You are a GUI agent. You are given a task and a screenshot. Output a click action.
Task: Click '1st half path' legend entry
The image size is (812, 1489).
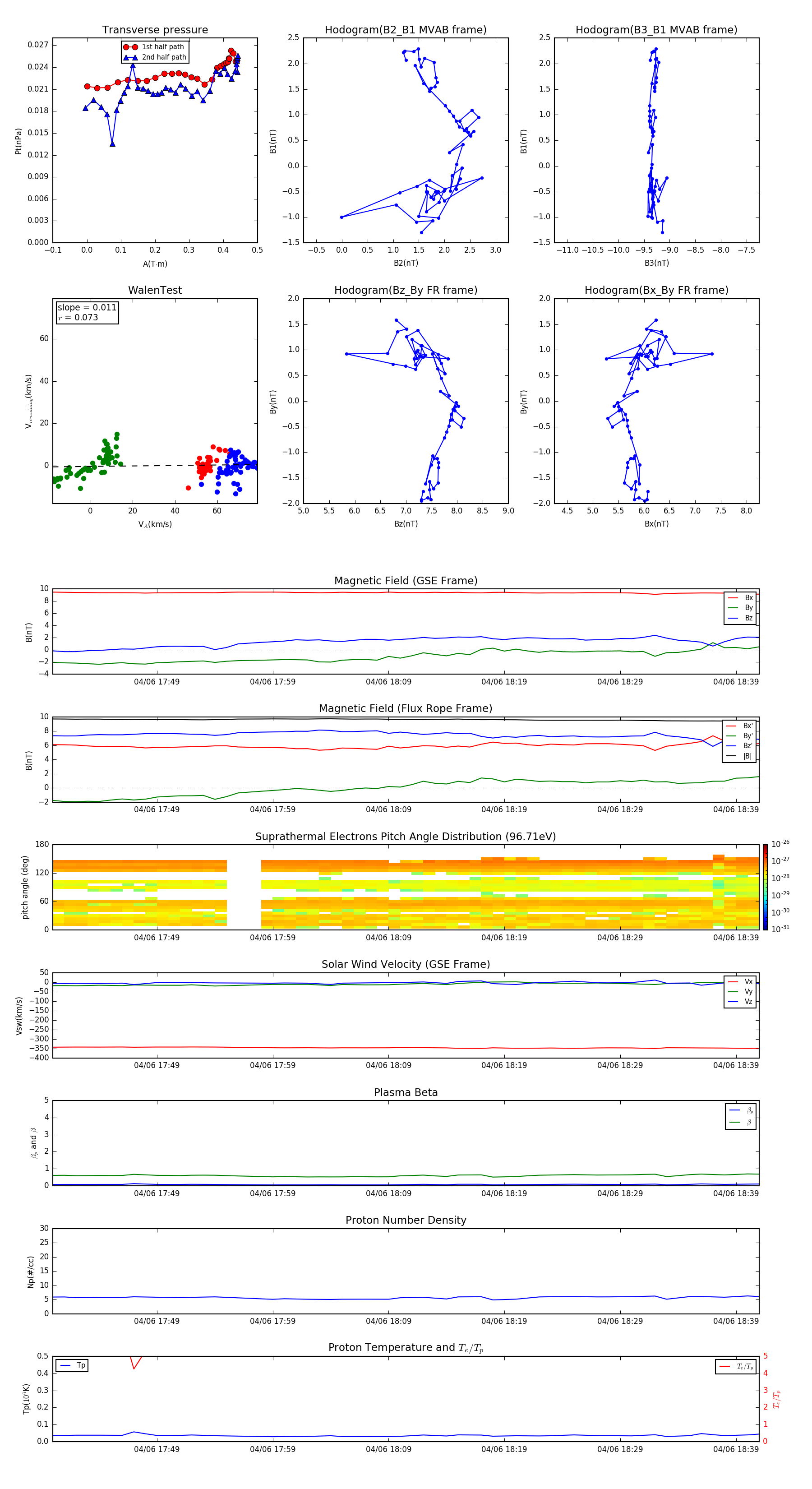coord(154,47)
